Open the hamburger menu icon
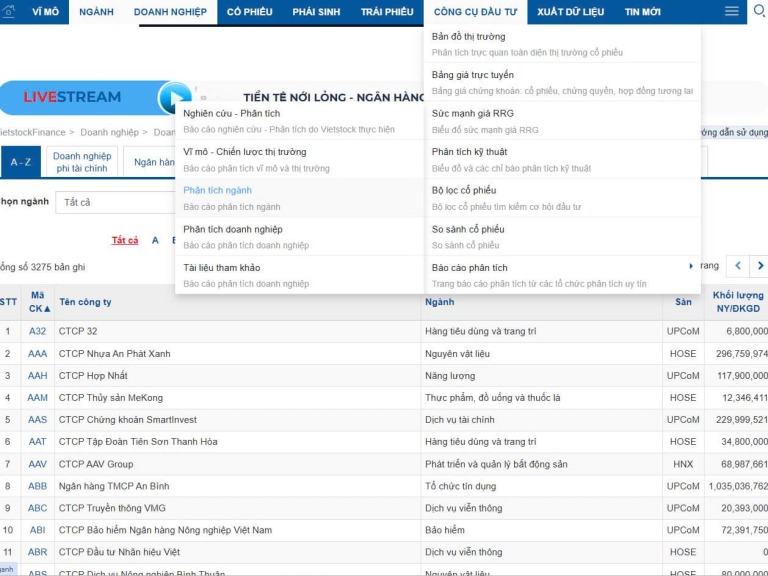This screenshot has width=768, height=576. tap(731, 11)
